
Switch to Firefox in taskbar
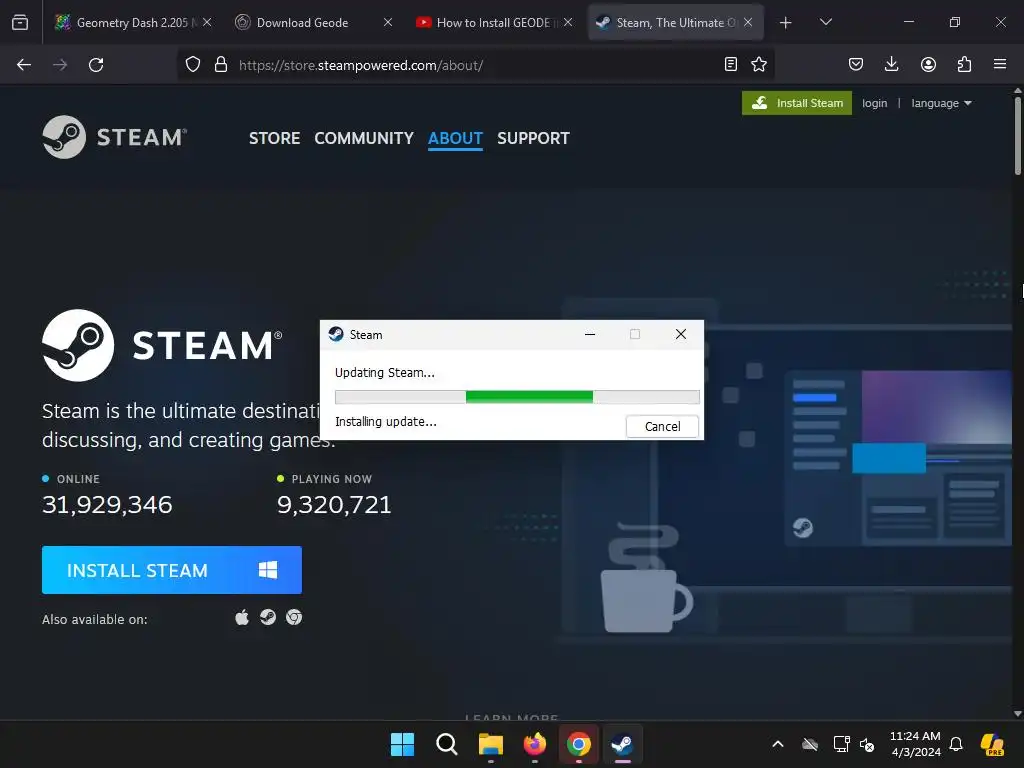535,744
